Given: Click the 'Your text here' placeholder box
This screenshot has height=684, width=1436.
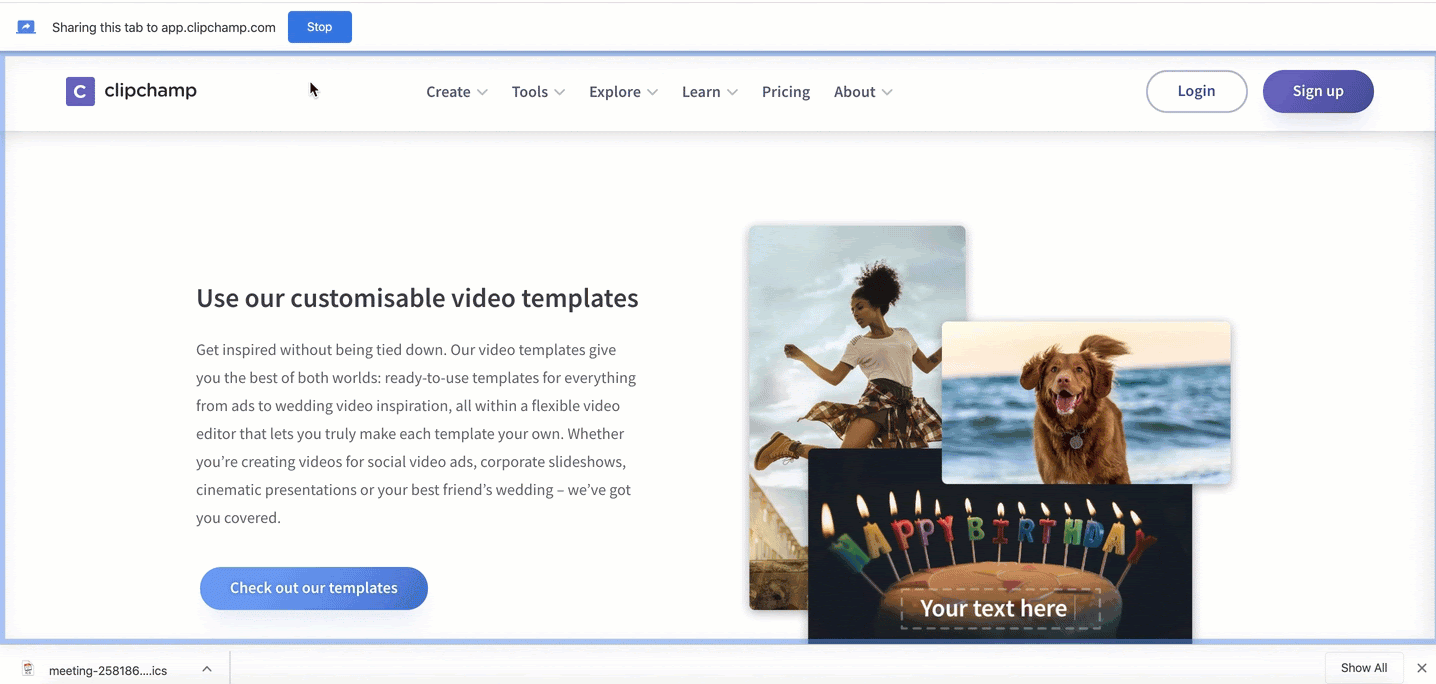Looking at the screenshot, I should (1000, 608).
